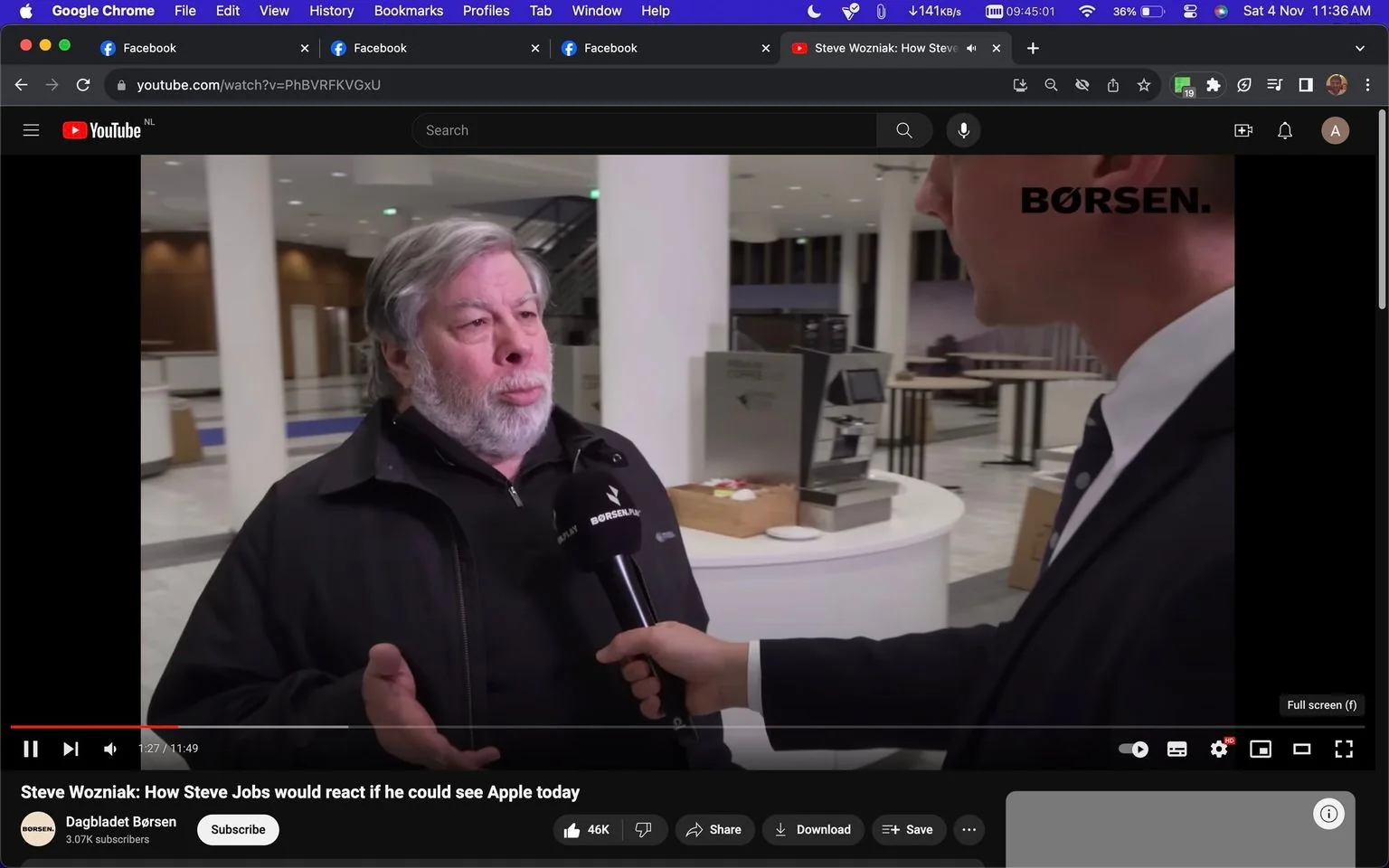Go to YouTube home via logo
Image resolution: width=1389 pixels, height=868 pixels.
pyautogui.click(x=101, y=130)
